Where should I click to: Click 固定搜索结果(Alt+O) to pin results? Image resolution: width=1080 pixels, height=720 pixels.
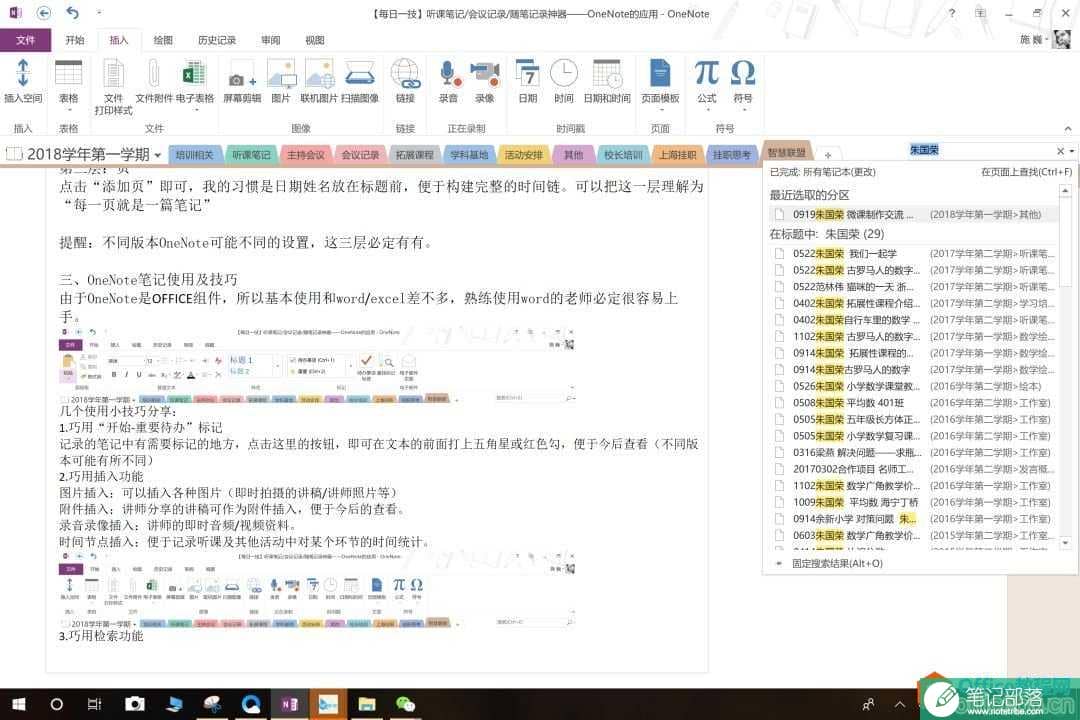(x=837, y=564)
